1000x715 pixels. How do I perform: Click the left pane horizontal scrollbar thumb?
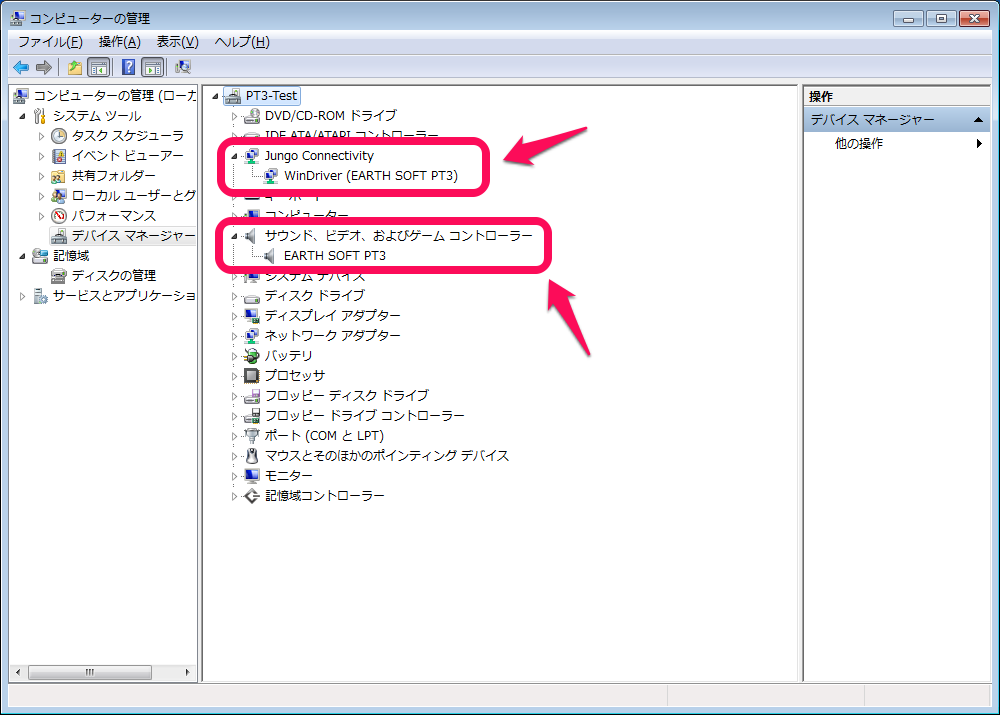(90, 672)
